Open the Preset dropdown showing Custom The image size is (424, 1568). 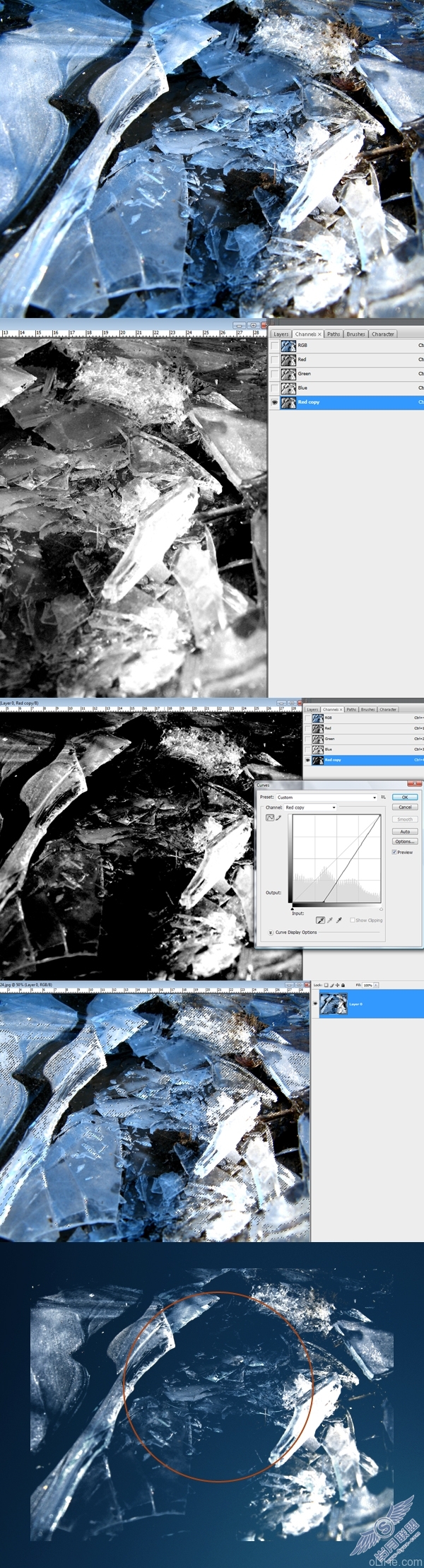tap(326, 797)
